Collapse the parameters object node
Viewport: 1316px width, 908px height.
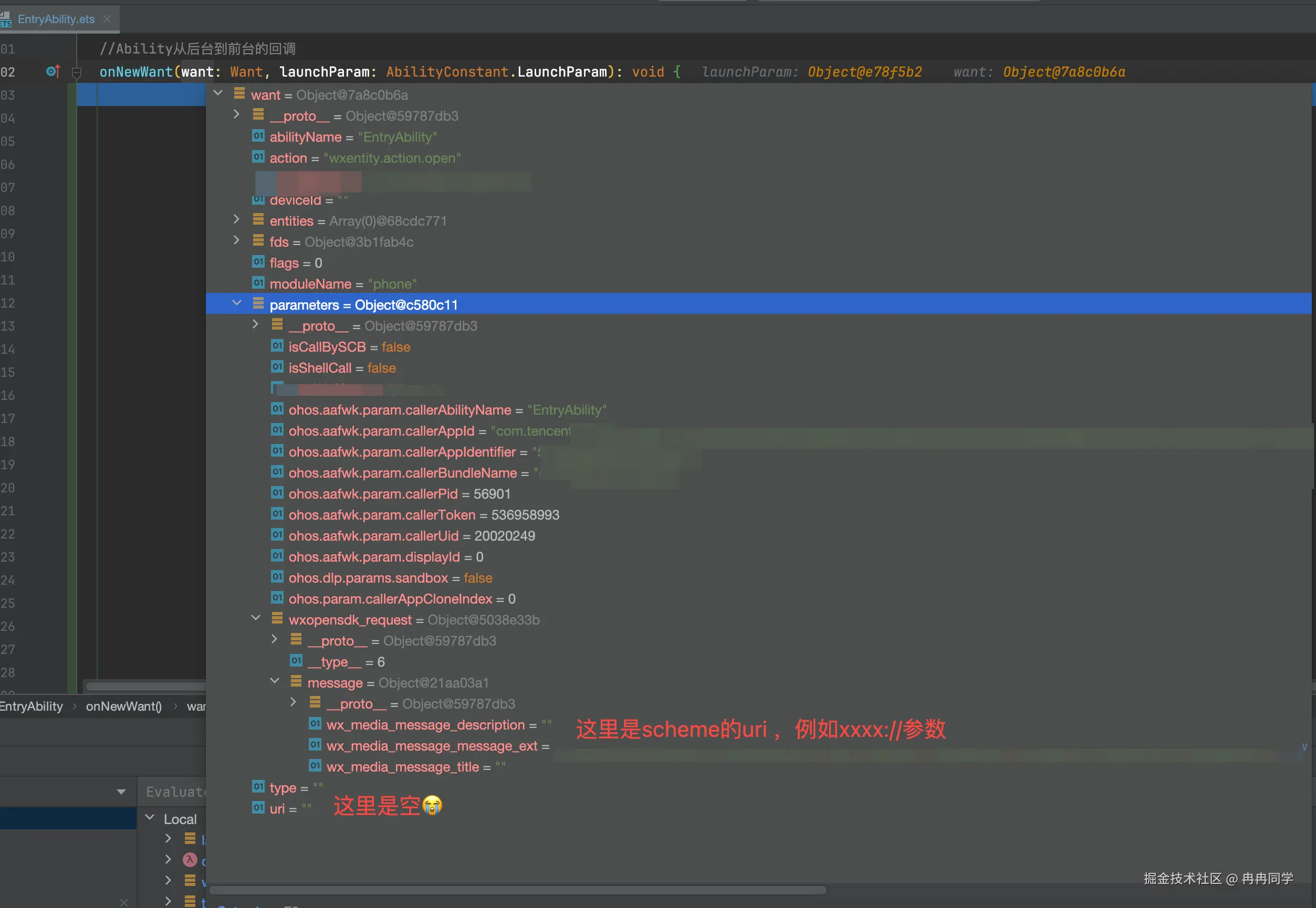[237, 304]
